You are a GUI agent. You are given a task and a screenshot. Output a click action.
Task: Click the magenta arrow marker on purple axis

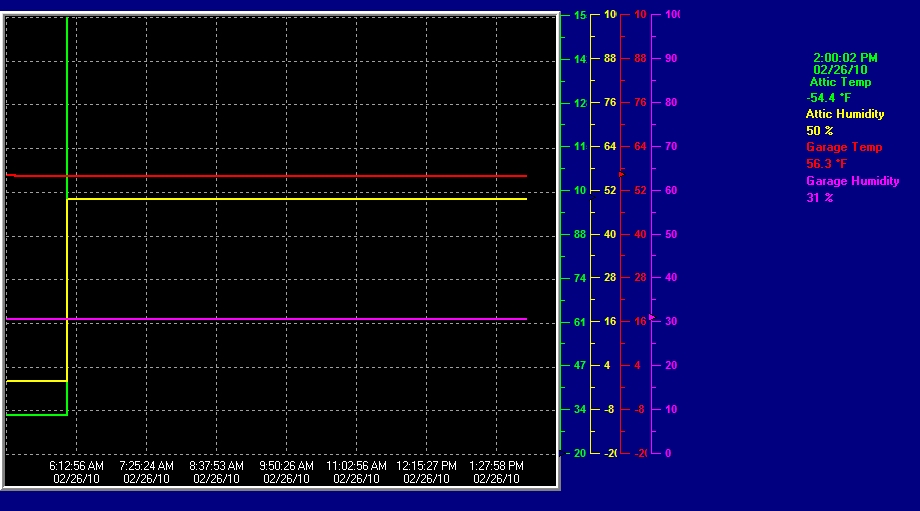click(652, 317)
